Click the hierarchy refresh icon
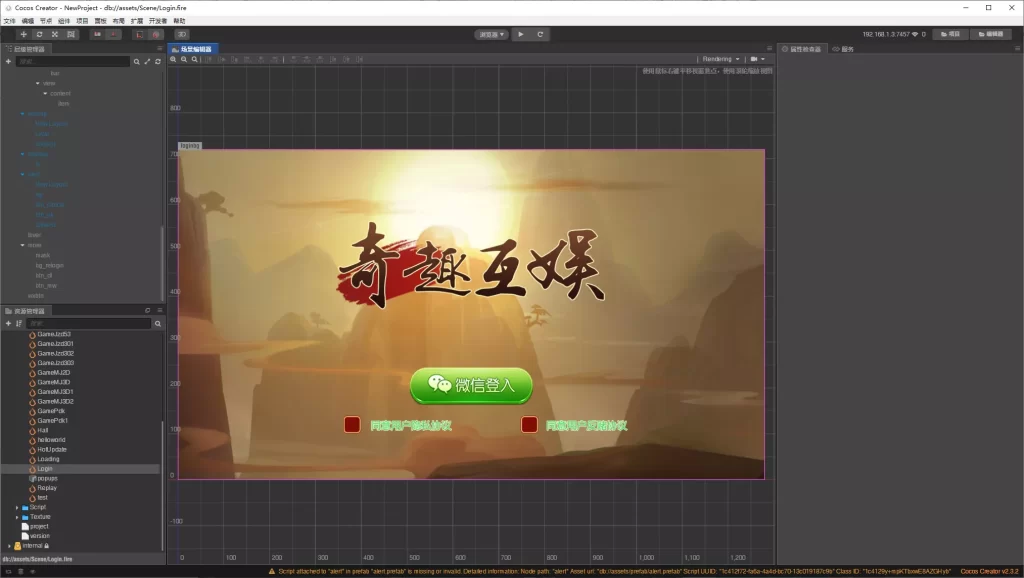This screenshot has height=578, width=1024. pyautogui.click(x=157, y=61)
